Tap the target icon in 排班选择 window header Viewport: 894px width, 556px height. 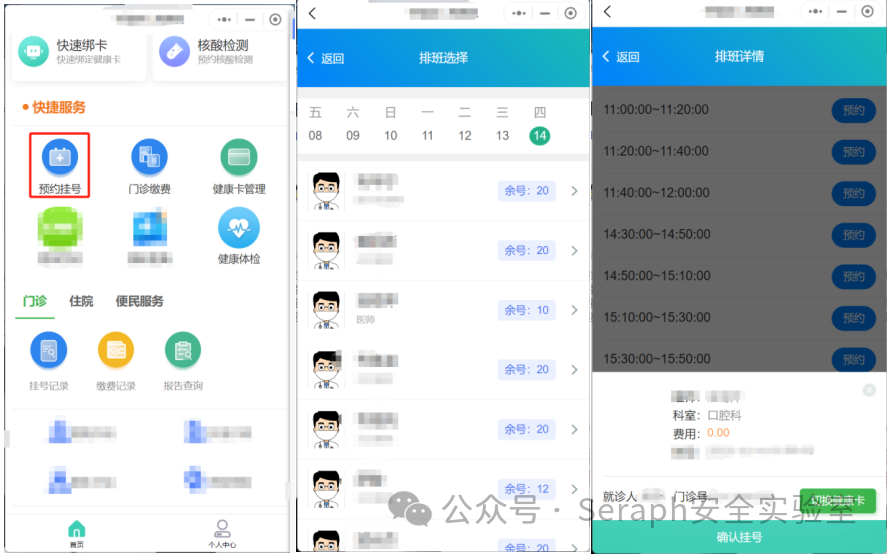coord(571,13)
